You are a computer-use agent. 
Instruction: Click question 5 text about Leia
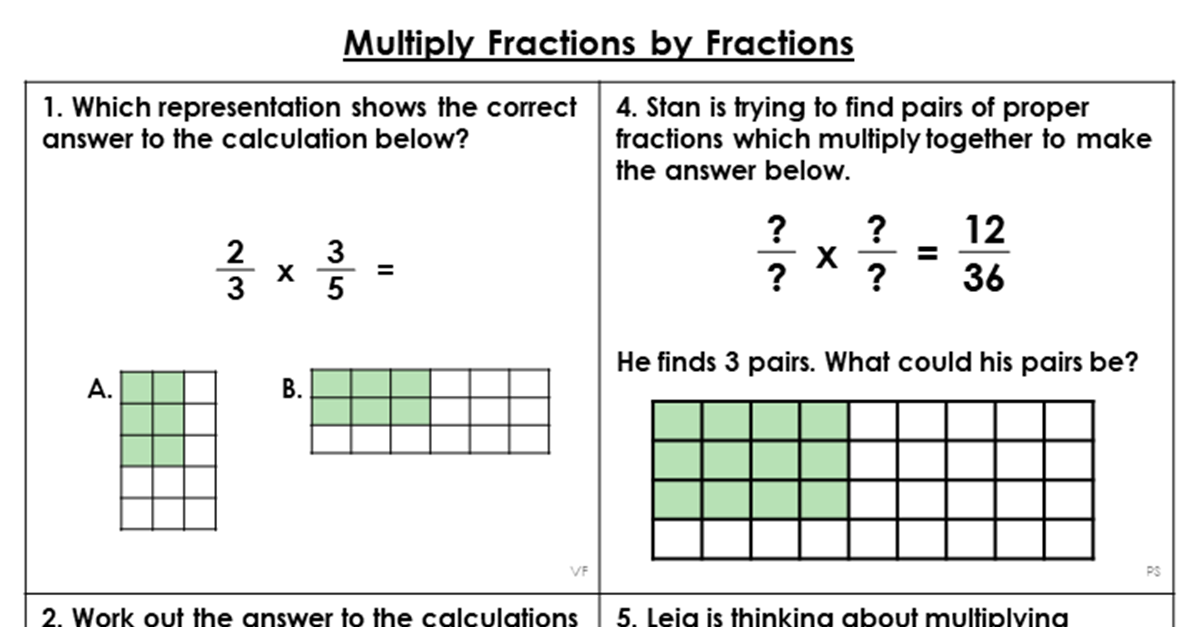click(x=842, y=616)
